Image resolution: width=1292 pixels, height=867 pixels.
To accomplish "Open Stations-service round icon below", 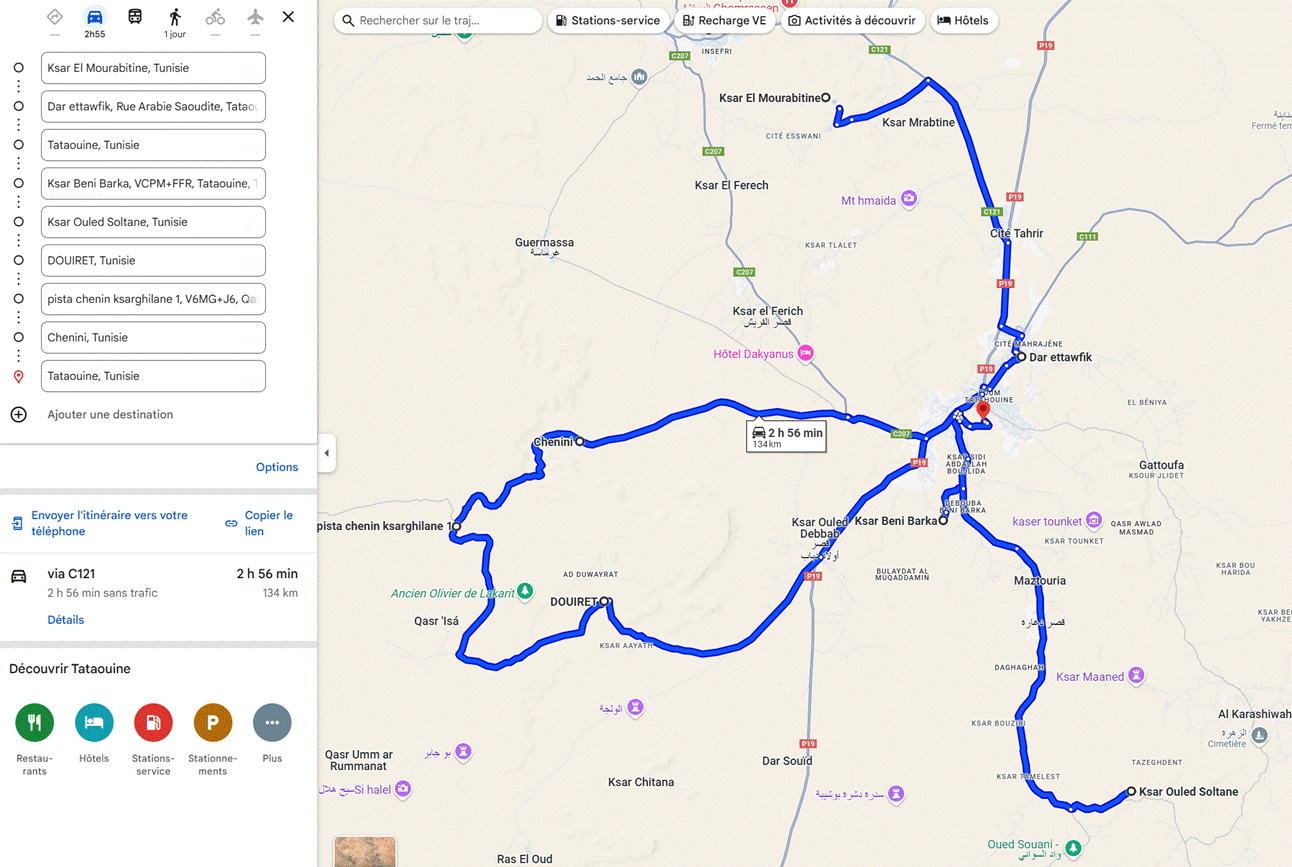I will pyautogui.click(x=153, y=722).
